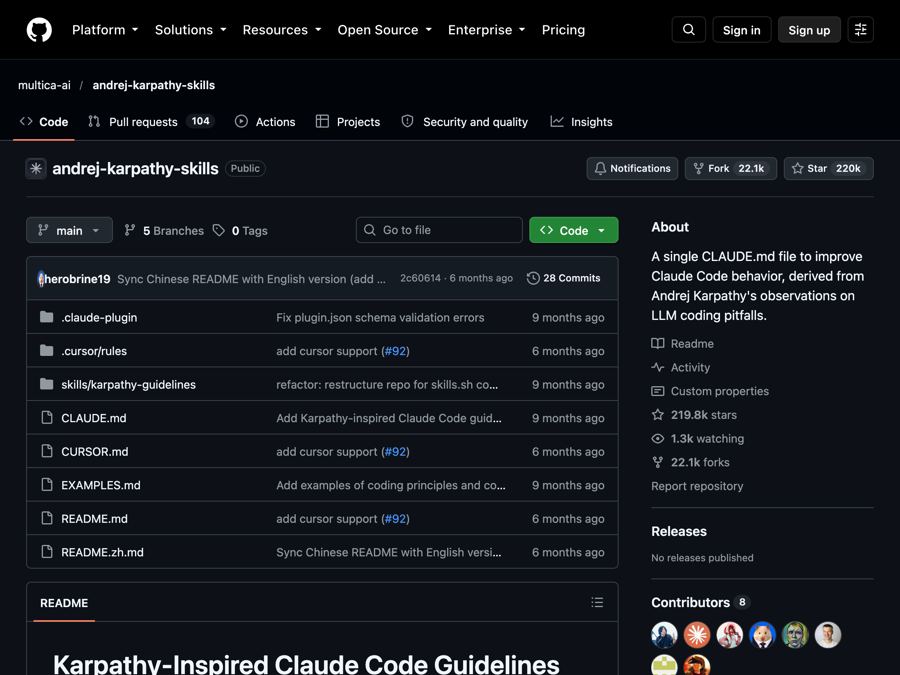Open the EXAMPLES.md file name
This screenshot has width=900, height=675.
coord(101,485)
